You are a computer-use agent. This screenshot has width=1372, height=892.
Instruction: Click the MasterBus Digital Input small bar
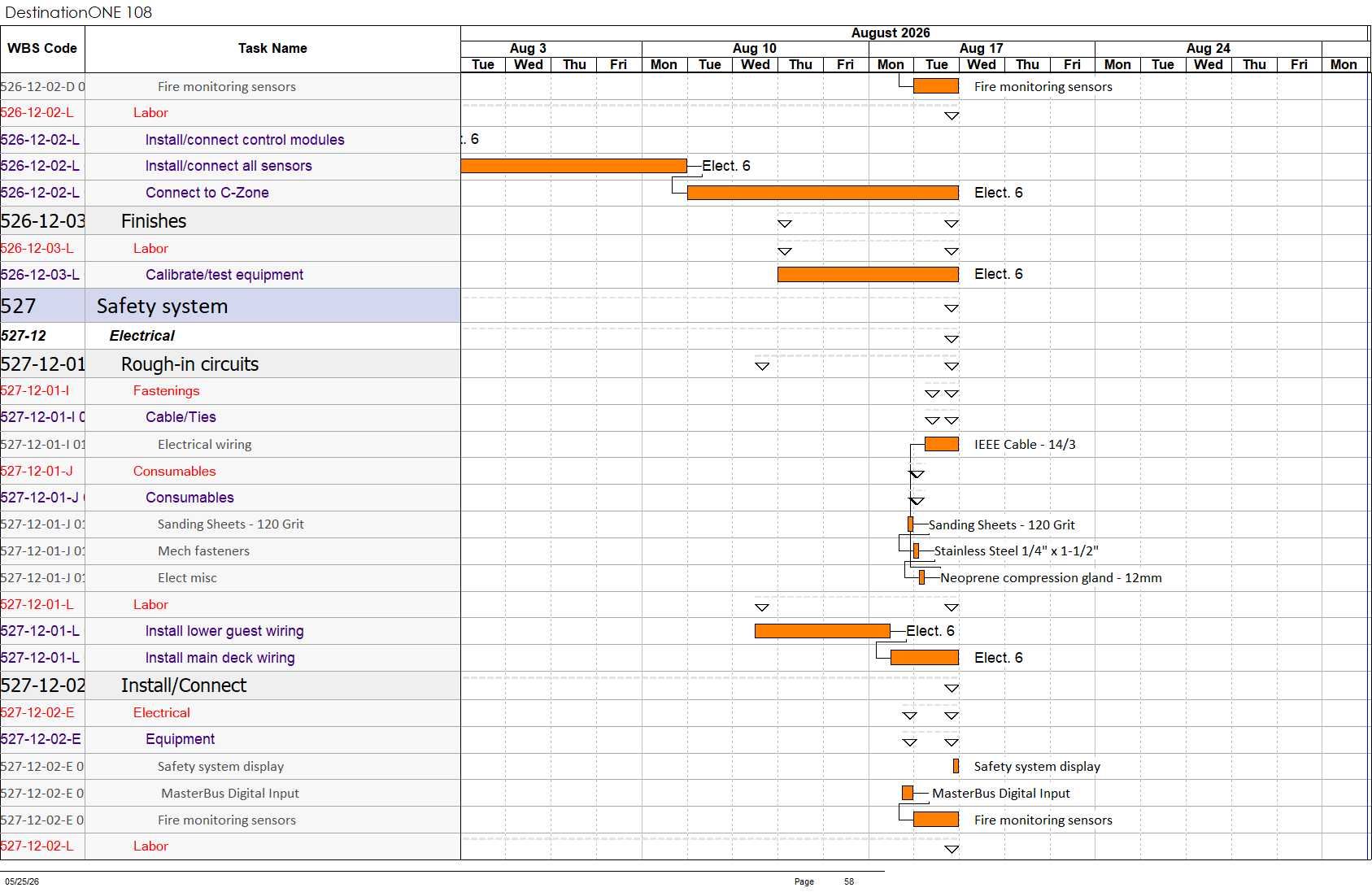point(908,793)
